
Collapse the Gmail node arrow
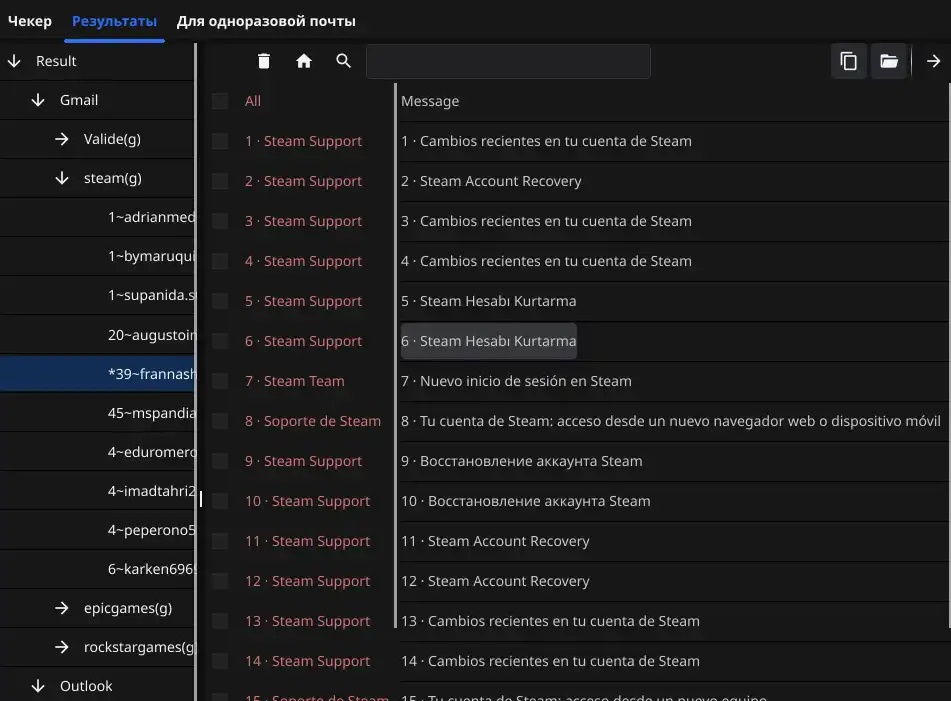38,100
